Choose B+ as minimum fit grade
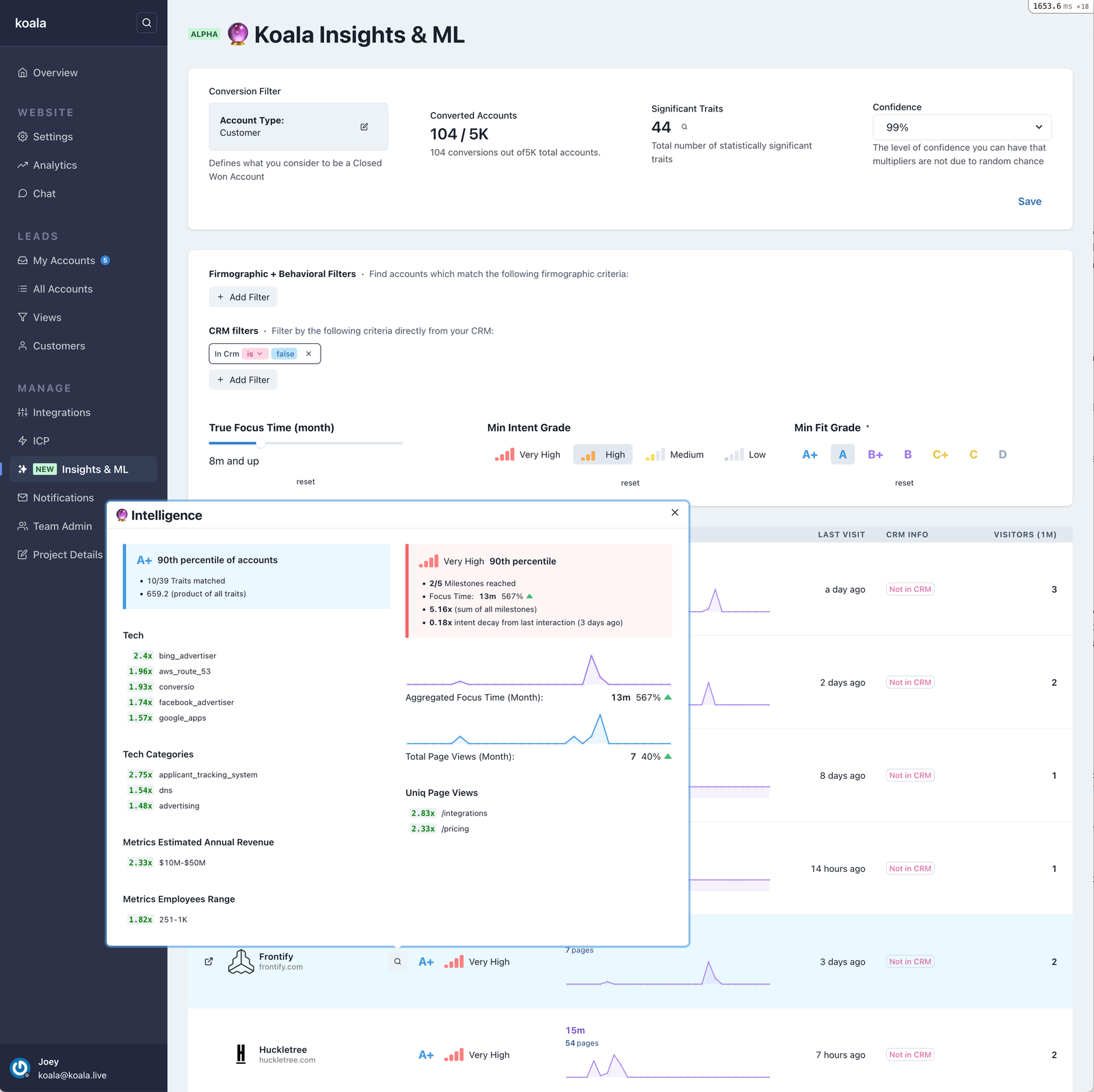 (875, 455)
